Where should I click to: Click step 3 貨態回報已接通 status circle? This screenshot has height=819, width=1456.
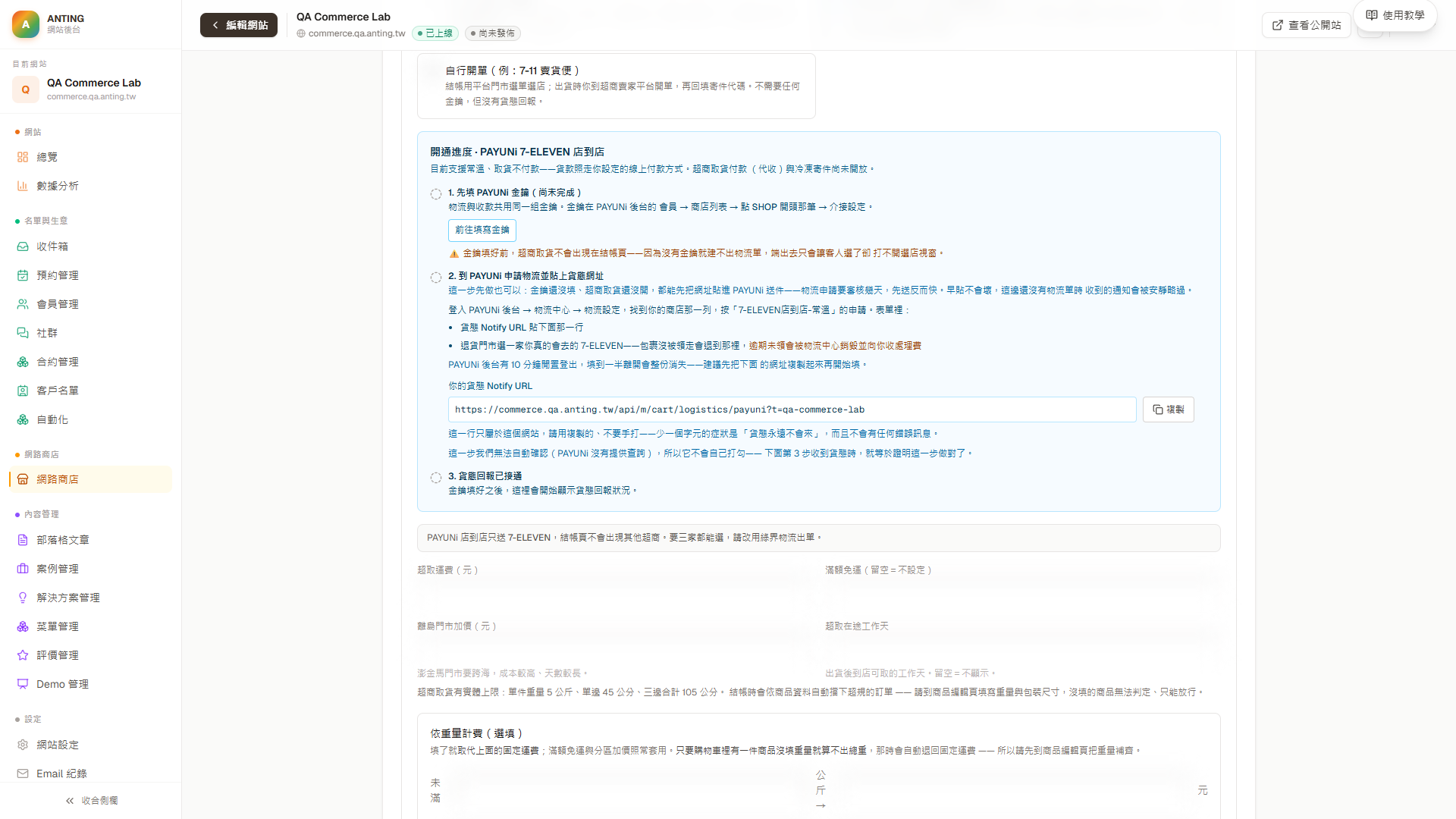tap(436, 478)
